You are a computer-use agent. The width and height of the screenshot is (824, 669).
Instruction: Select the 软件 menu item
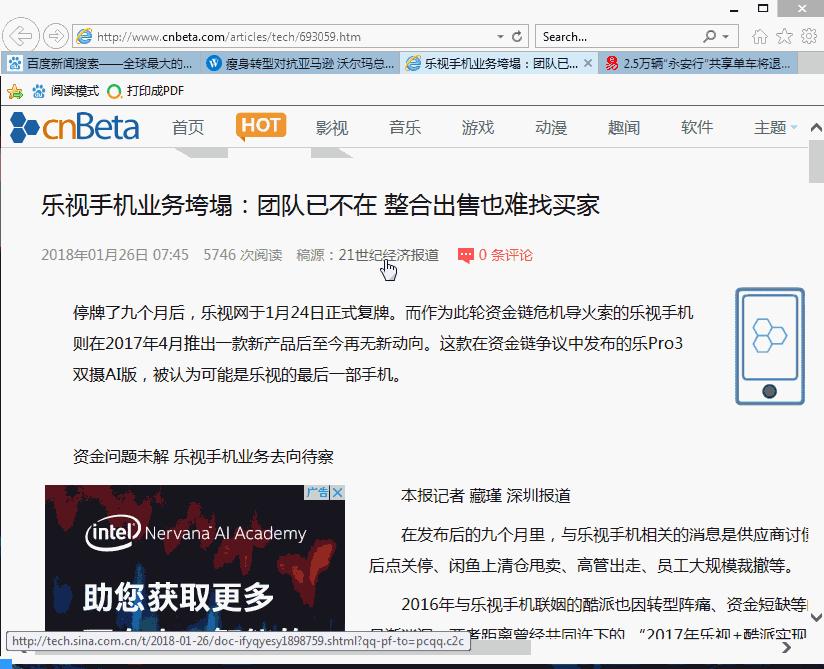coord(697,127)
